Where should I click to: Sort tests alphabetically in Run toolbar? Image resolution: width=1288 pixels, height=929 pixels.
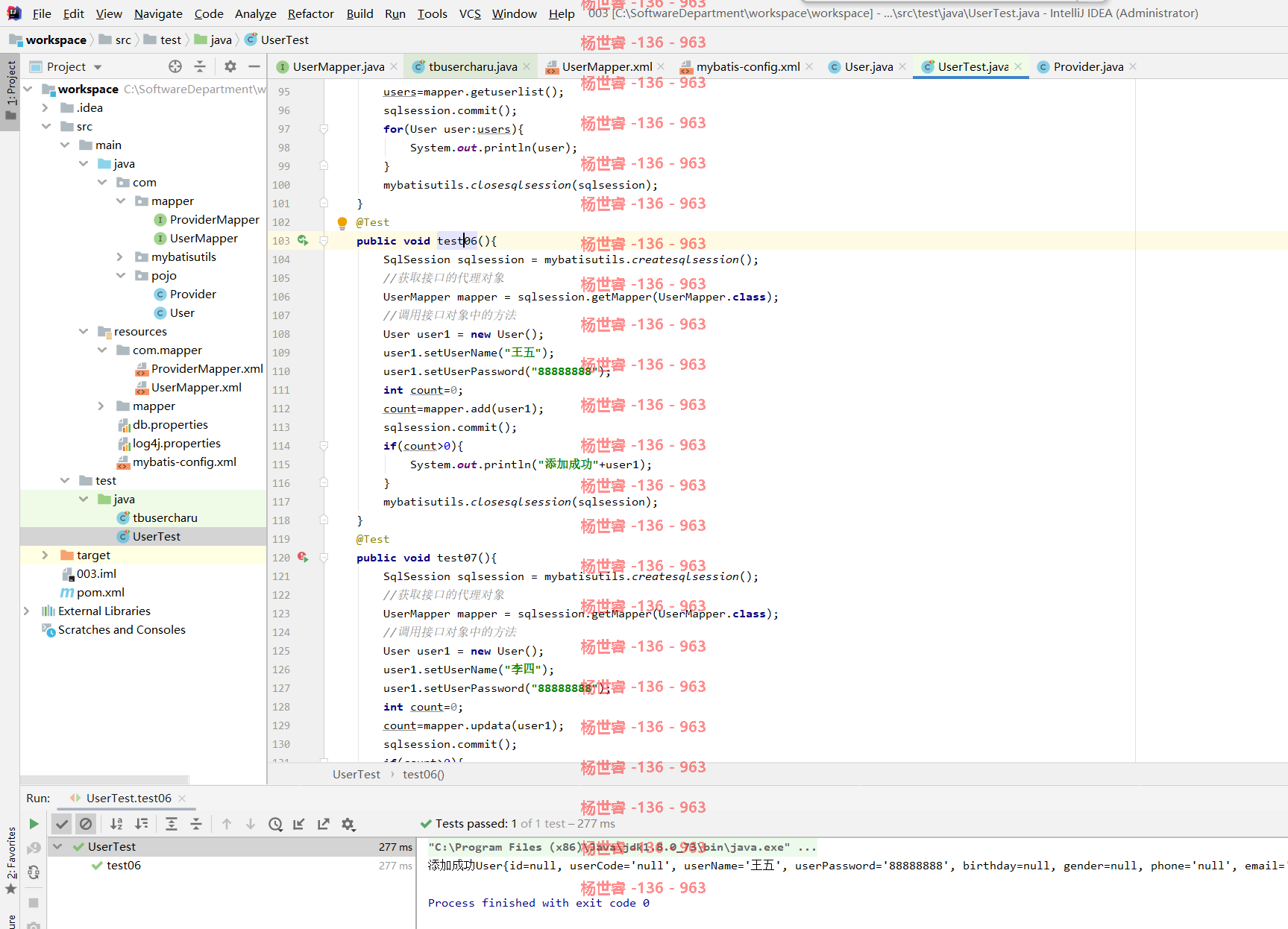click(116, 824)
